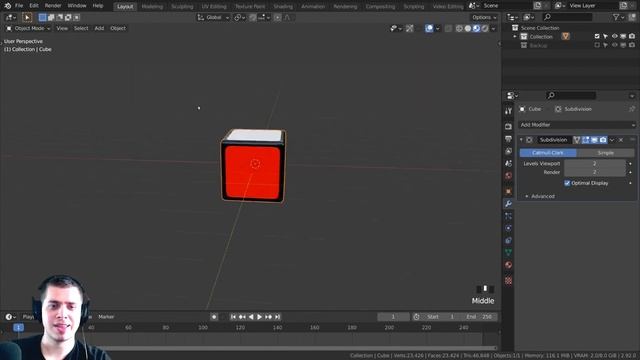The width and height of the screenshot is (640, 360).
Task: Click the Blender logo icon
Action: (7, 6)
